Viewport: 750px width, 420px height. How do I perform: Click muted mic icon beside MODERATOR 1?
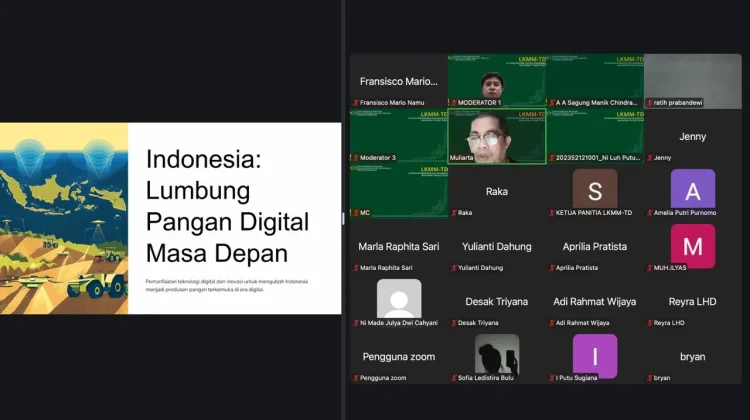(x=454, y=103)
